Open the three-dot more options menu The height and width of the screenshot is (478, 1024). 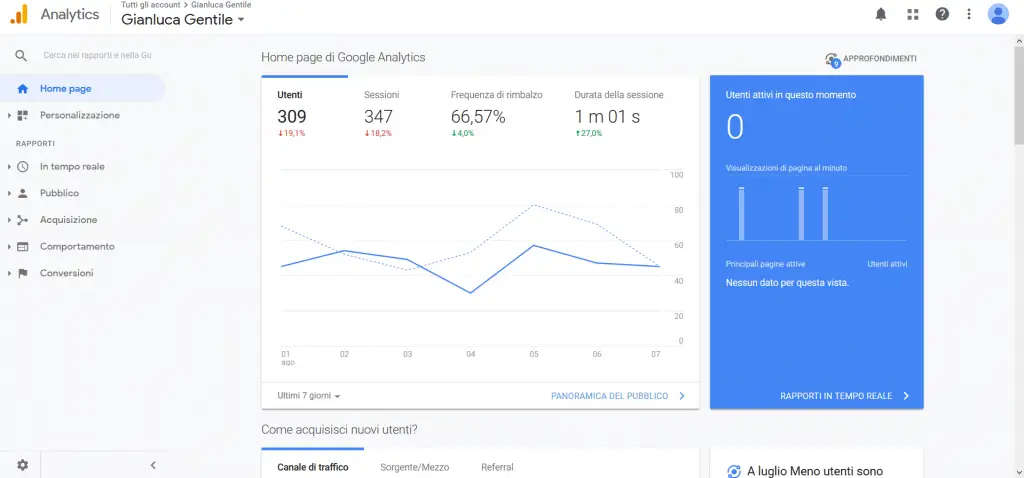click(969, 14)
